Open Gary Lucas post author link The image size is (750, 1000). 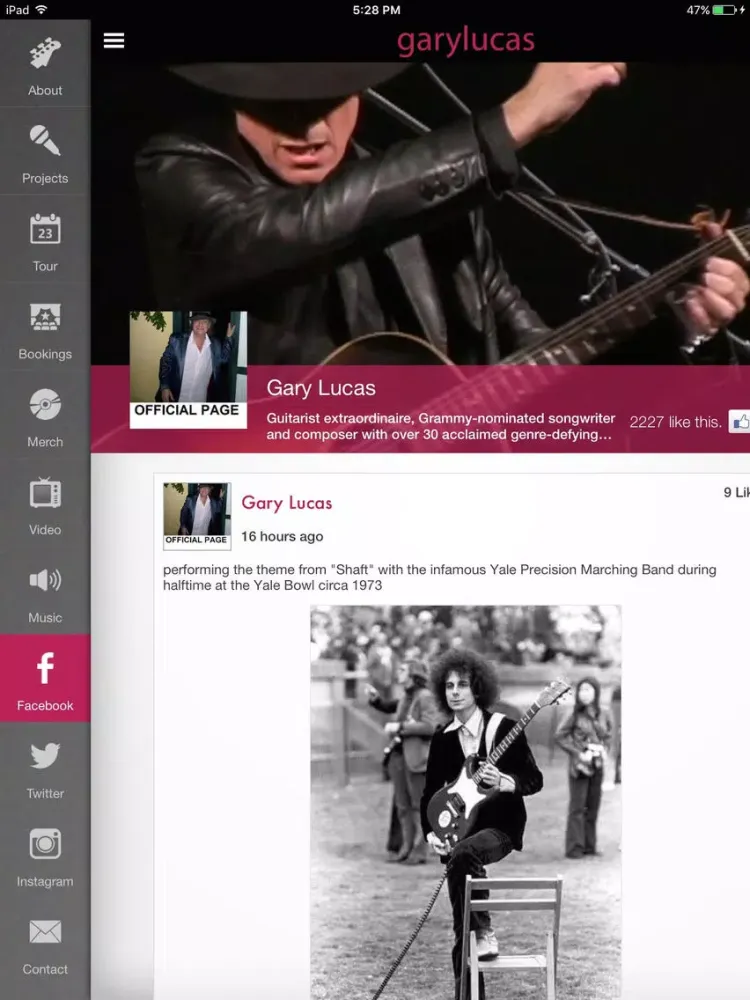[287, 503]
